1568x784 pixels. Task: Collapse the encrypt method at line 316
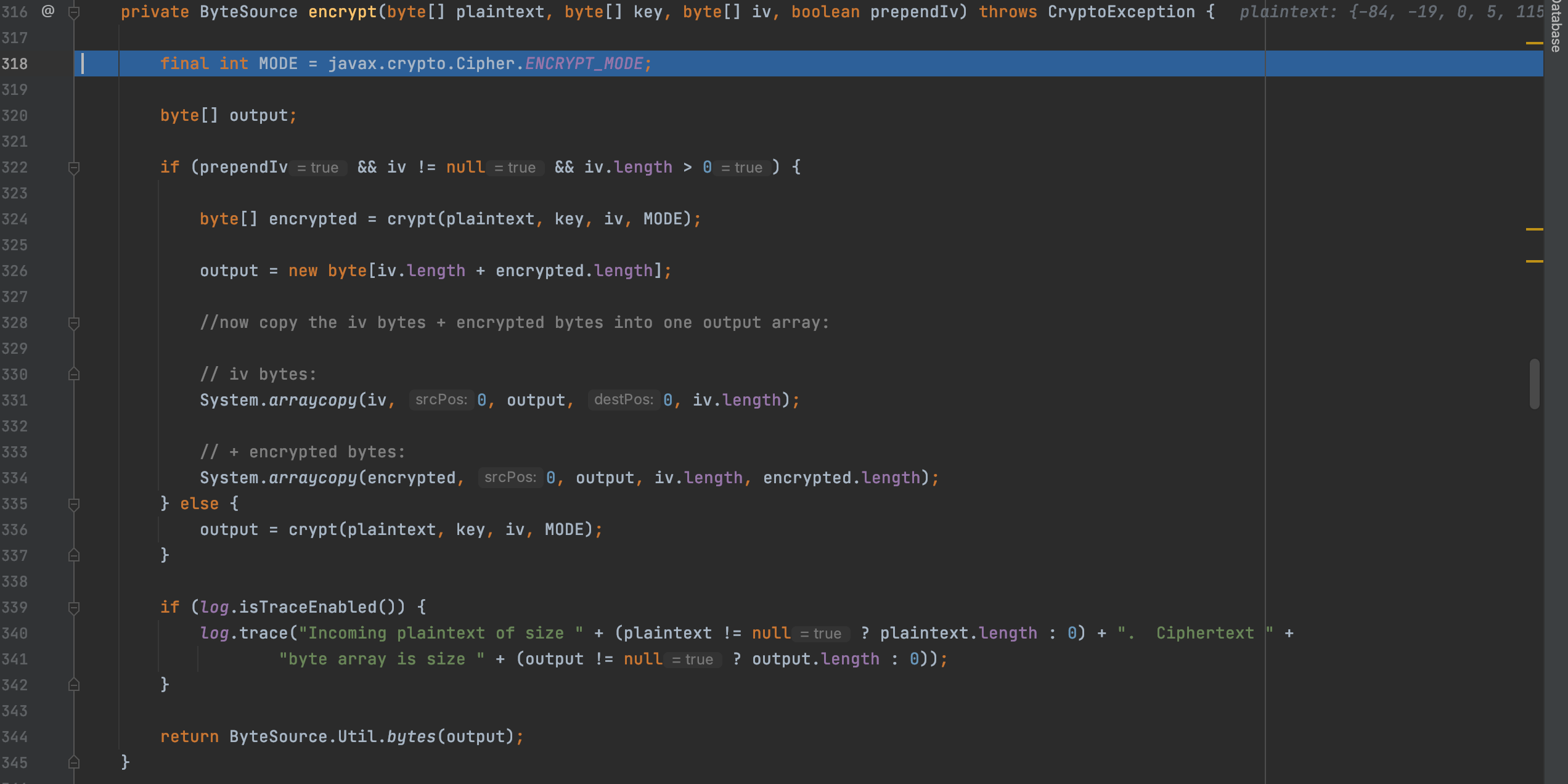click(73, 12)
